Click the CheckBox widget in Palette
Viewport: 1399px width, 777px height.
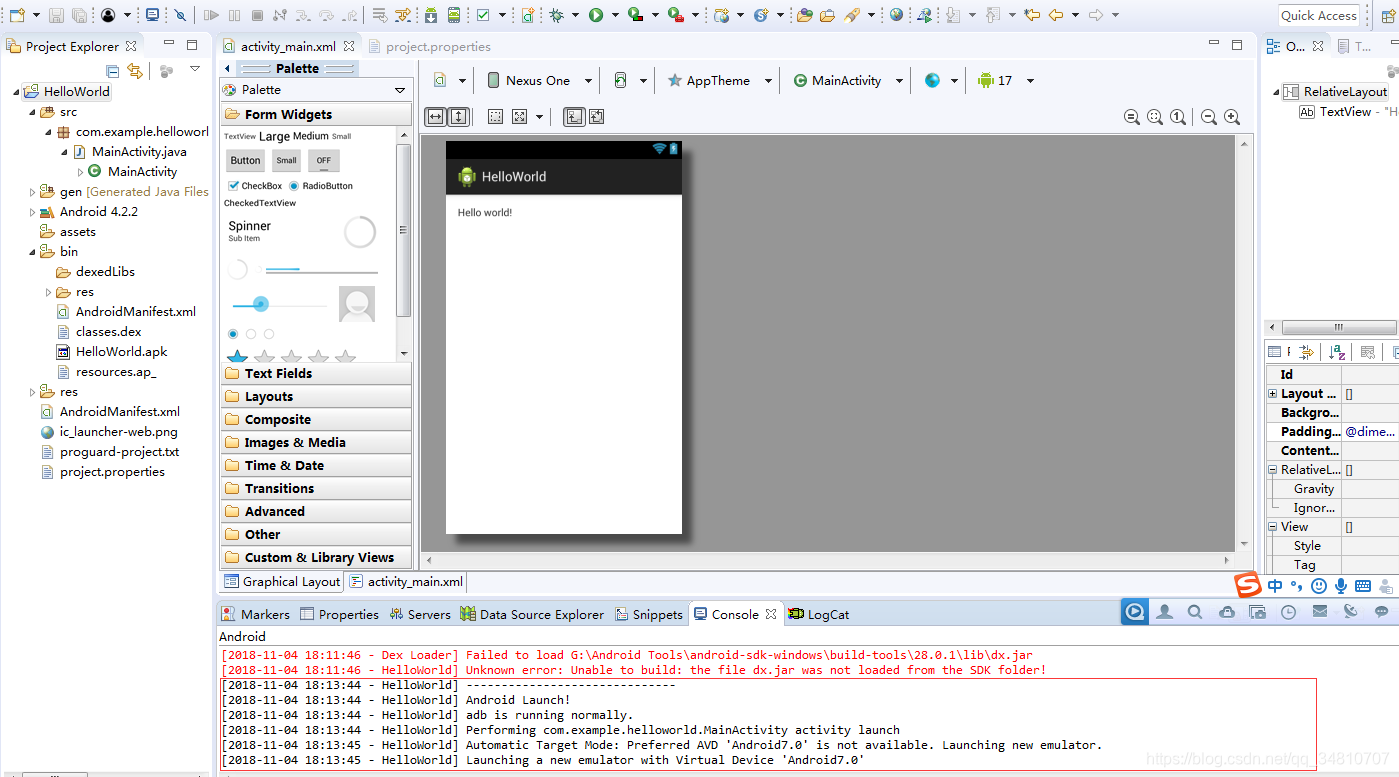point(255,186)
